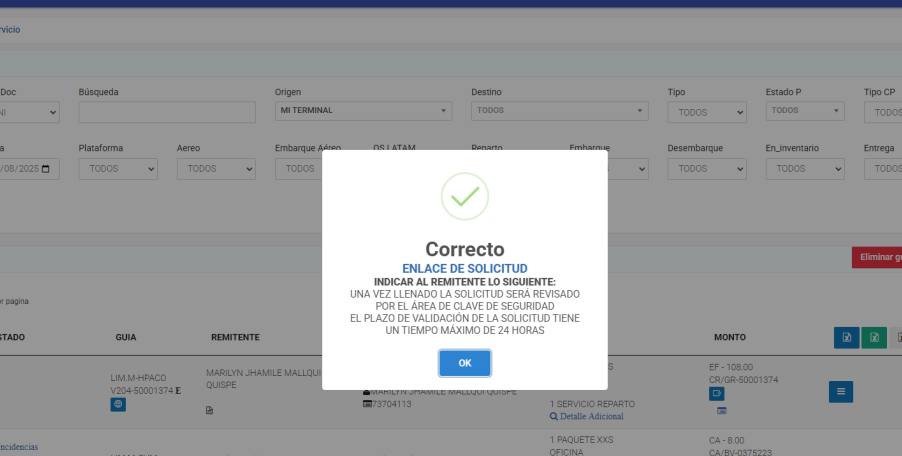
Task: Open the calendar picker in date field
Action: click(x=45, y=169)
